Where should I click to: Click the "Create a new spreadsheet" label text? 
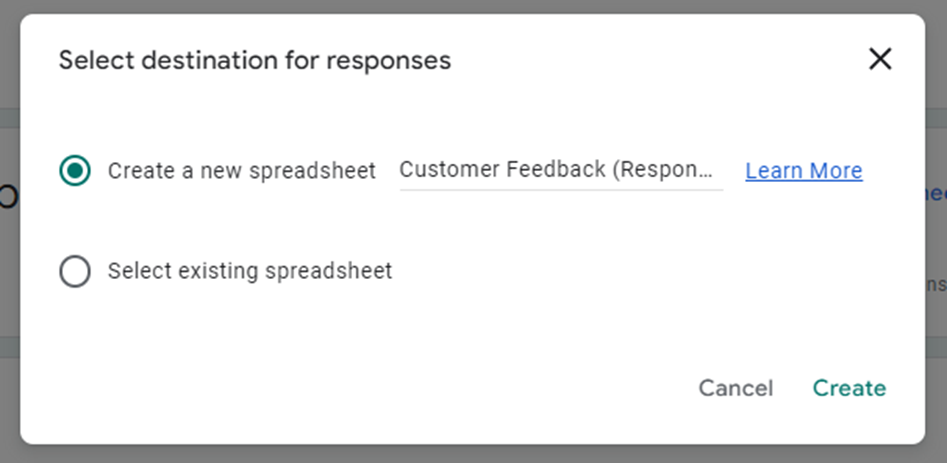pos(242,171)
